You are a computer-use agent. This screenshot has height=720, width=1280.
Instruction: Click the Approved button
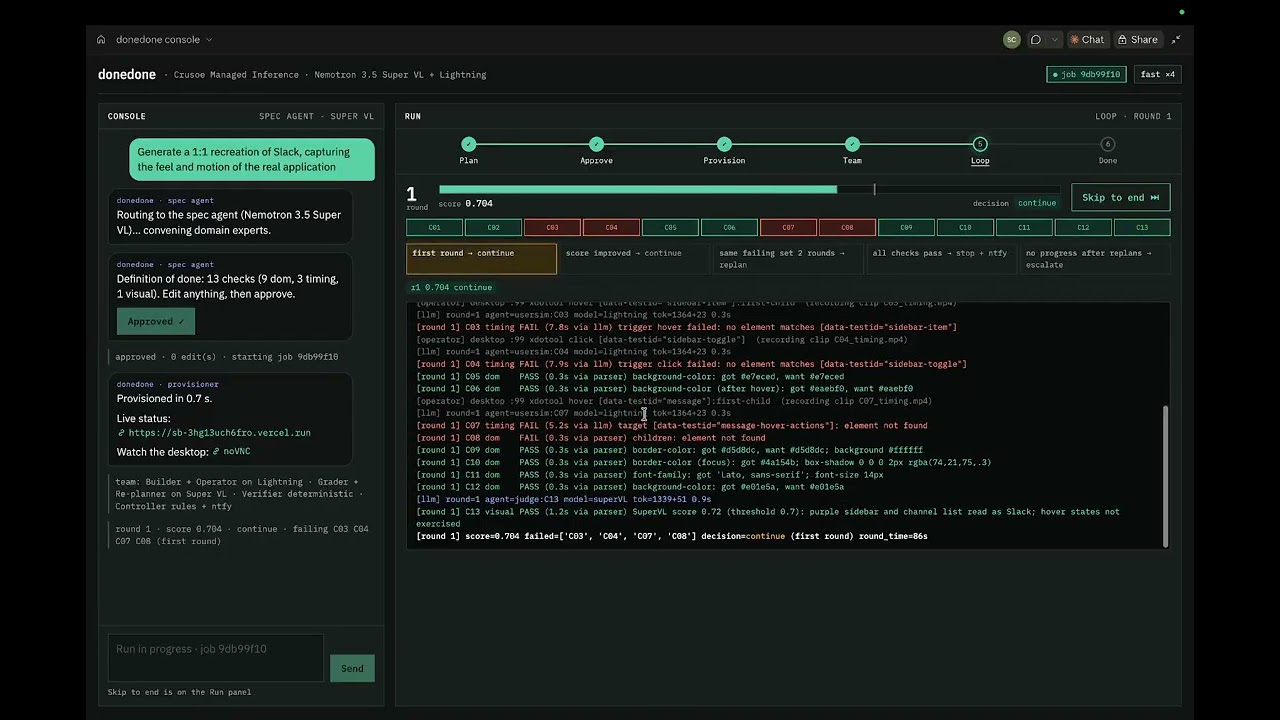pyautogui.click(x=155, y=321)
